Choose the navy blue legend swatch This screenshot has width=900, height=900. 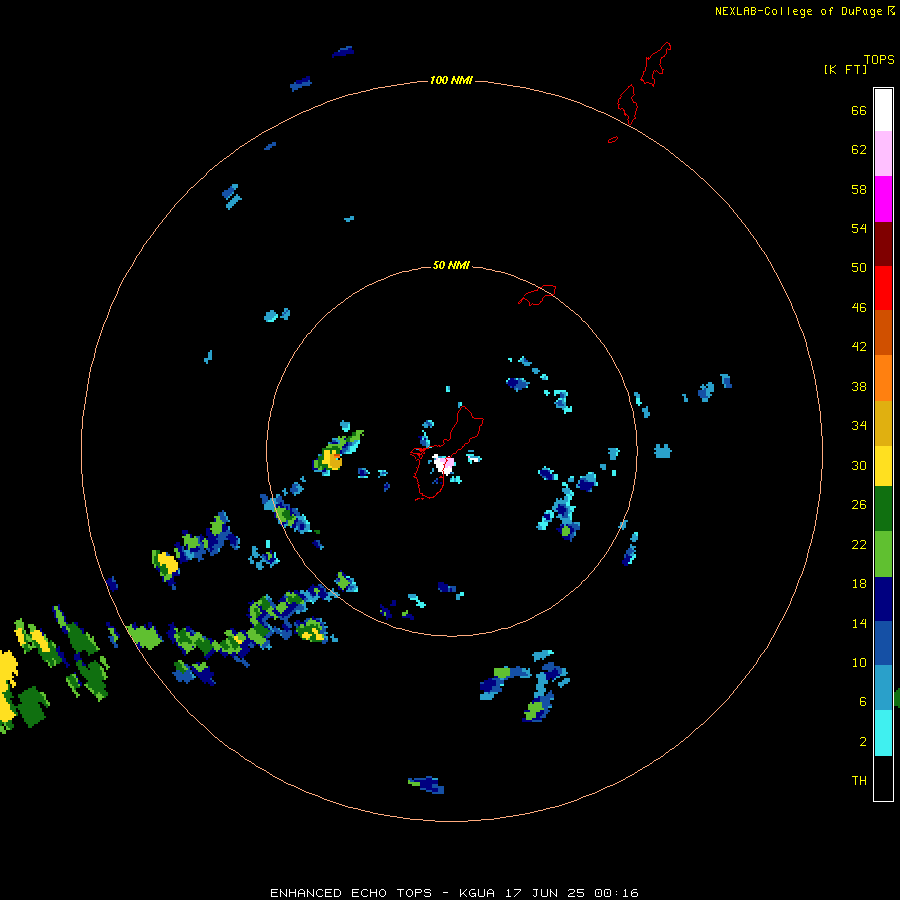coord(883,599)
